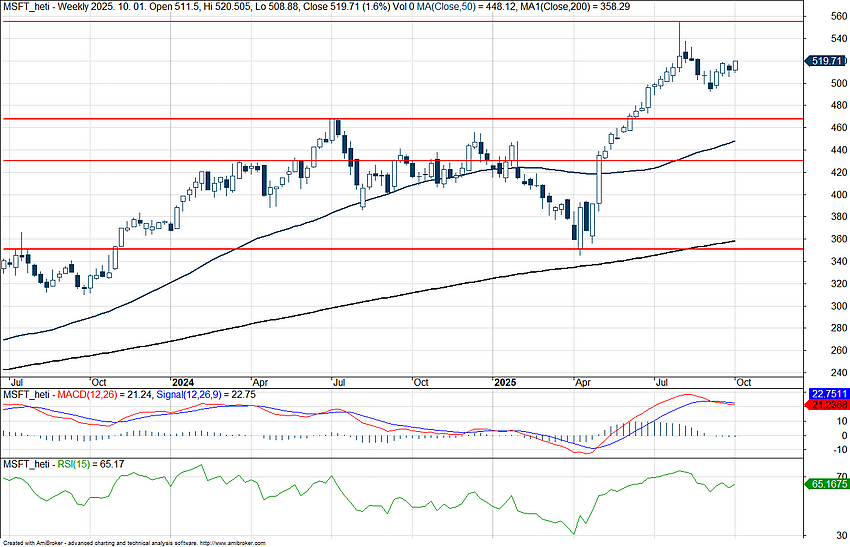
Task: Click the 2025 year label on time axis
Action: [504, 382]
